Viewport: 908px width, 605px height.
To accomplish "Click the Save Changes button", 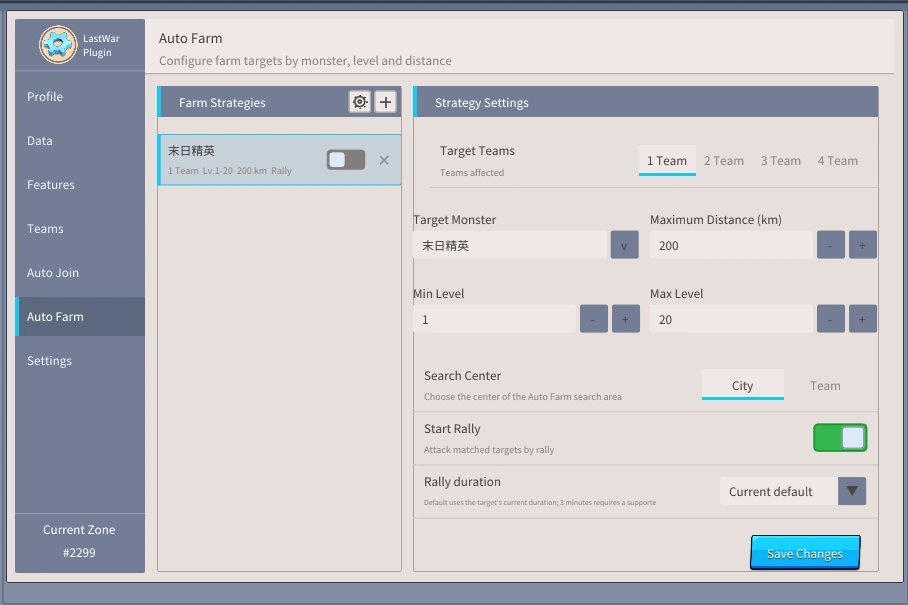I will [x=805, y=553].
